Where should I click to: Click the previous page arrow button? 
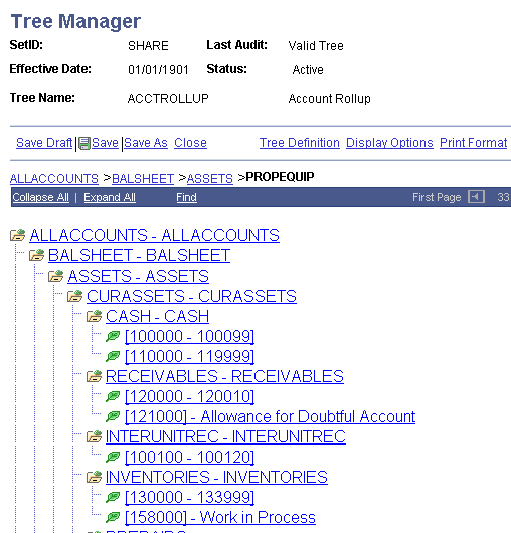[x=476, y=197]
